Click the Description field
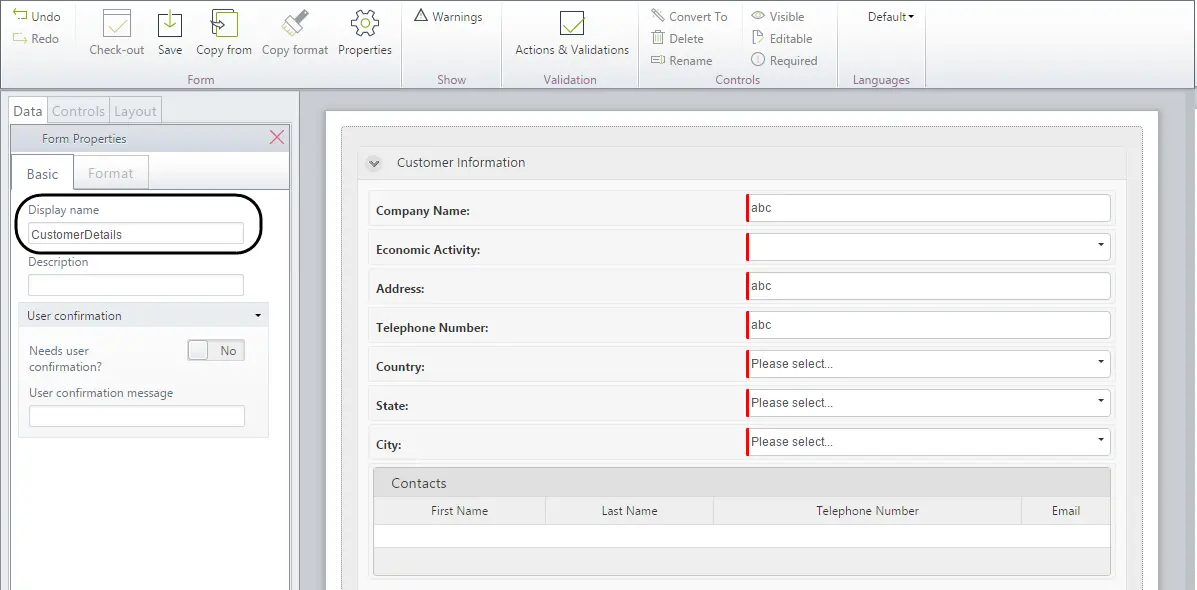 click(136, 285)
